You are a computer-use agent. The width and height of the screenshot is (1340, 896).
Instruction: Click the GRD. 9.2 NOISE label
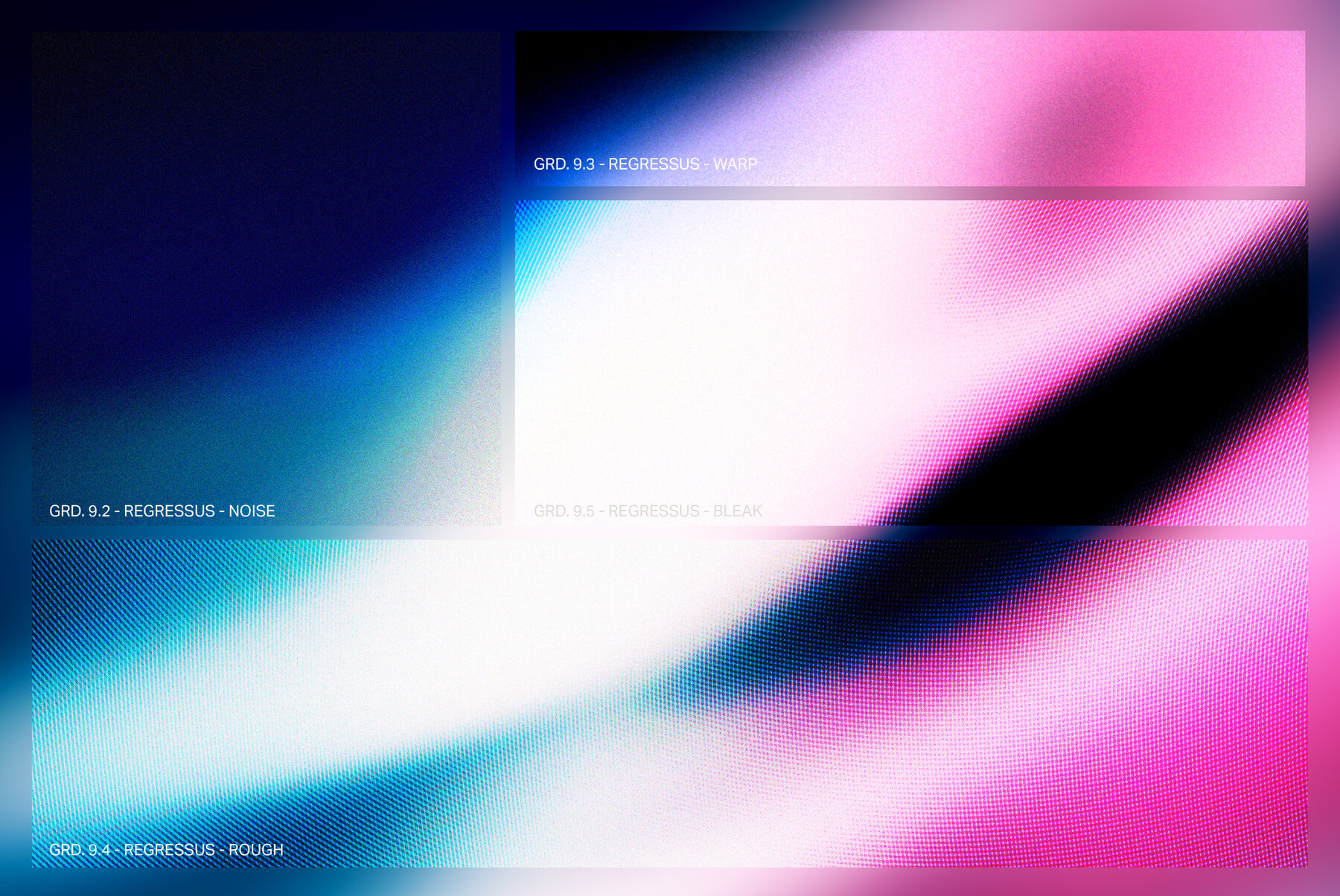[x=162, y=511]
